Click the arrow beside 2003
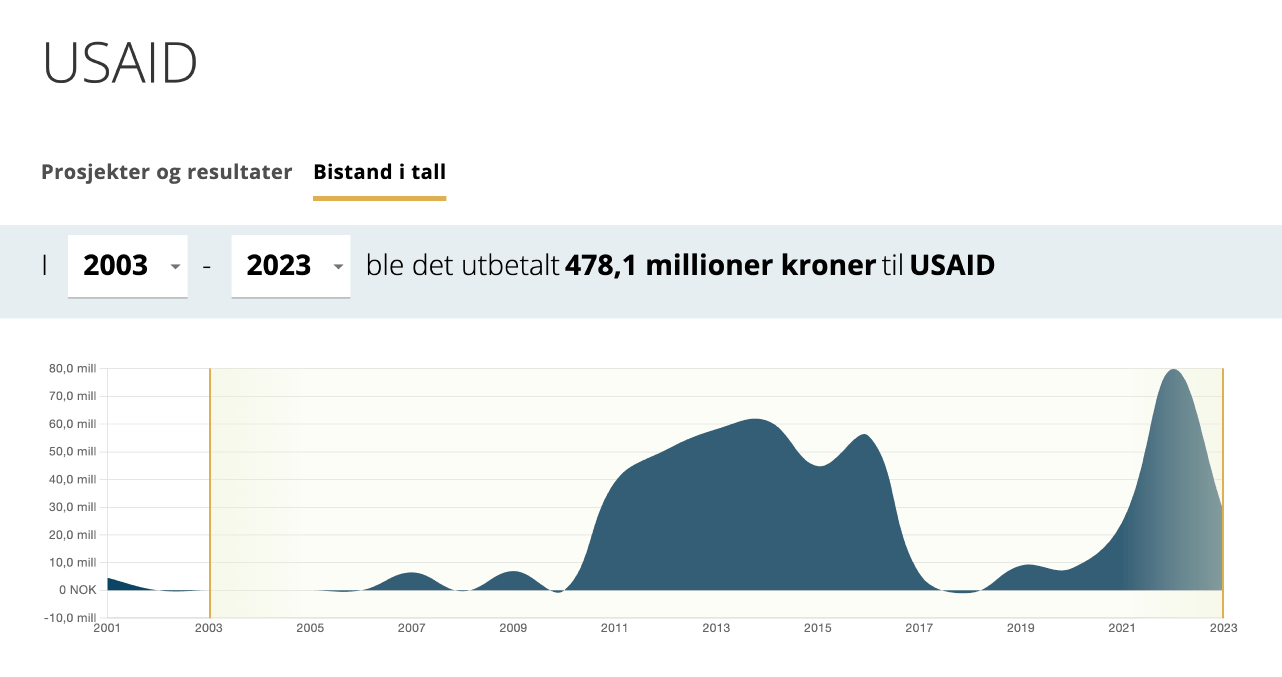 [x=175, y=267]
